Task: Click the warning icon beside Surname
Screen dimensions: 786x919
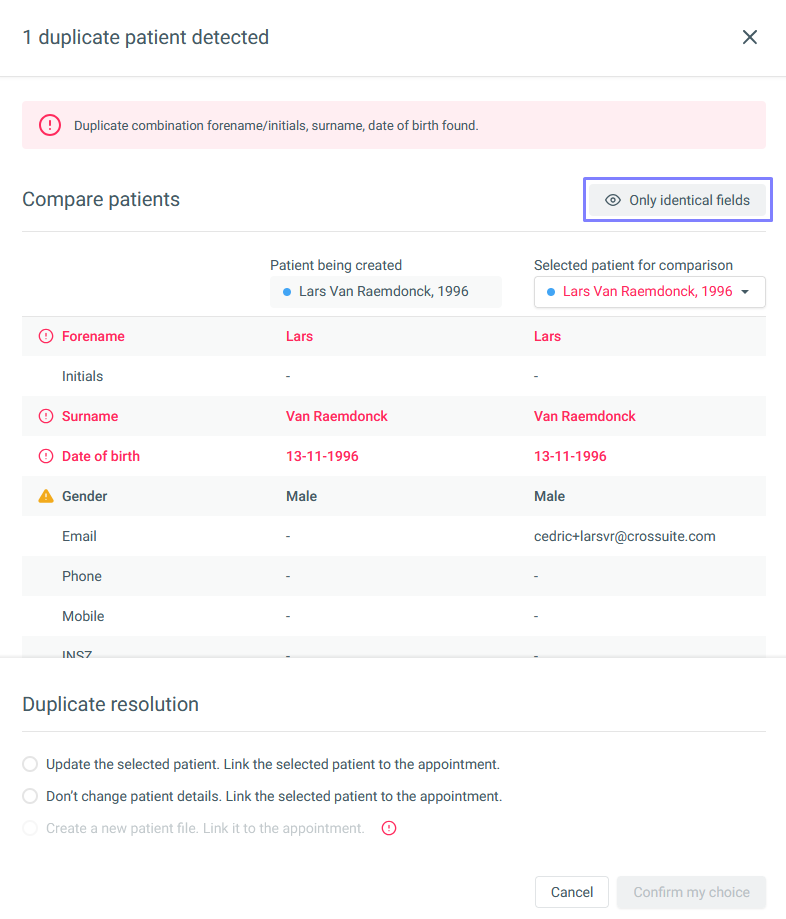Action: tap(46, 416)
